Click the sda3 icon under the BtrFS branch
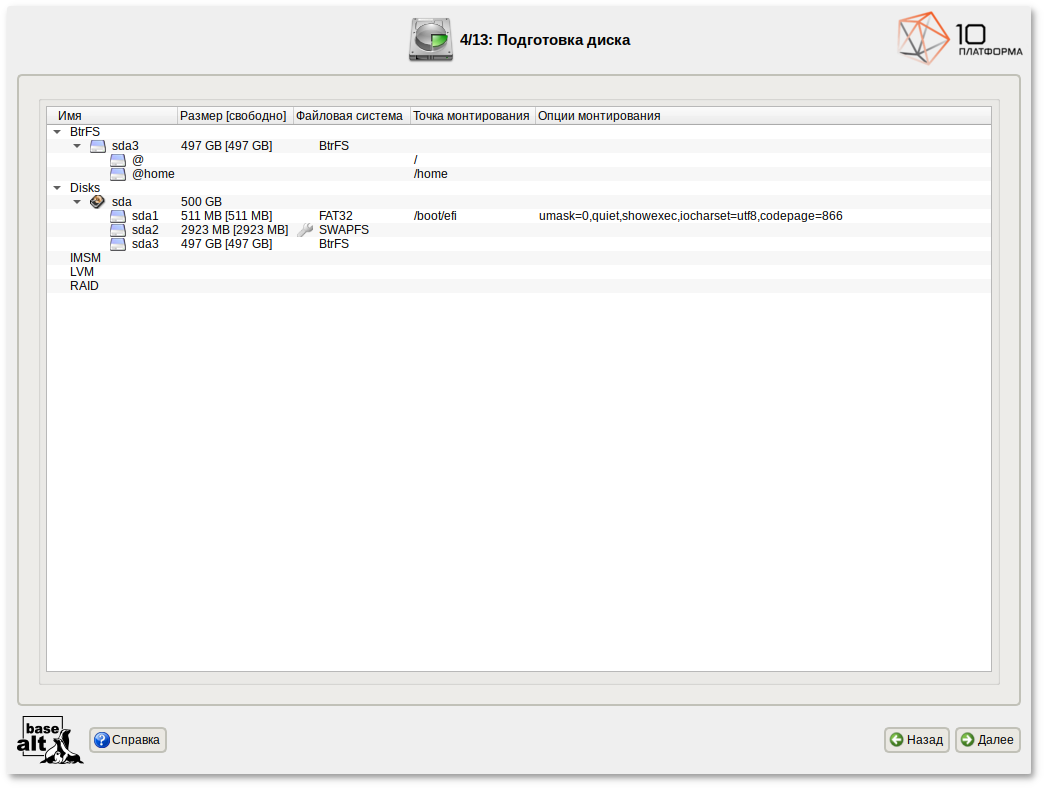Screen dimensions: 1044x788 click(97, 145)
